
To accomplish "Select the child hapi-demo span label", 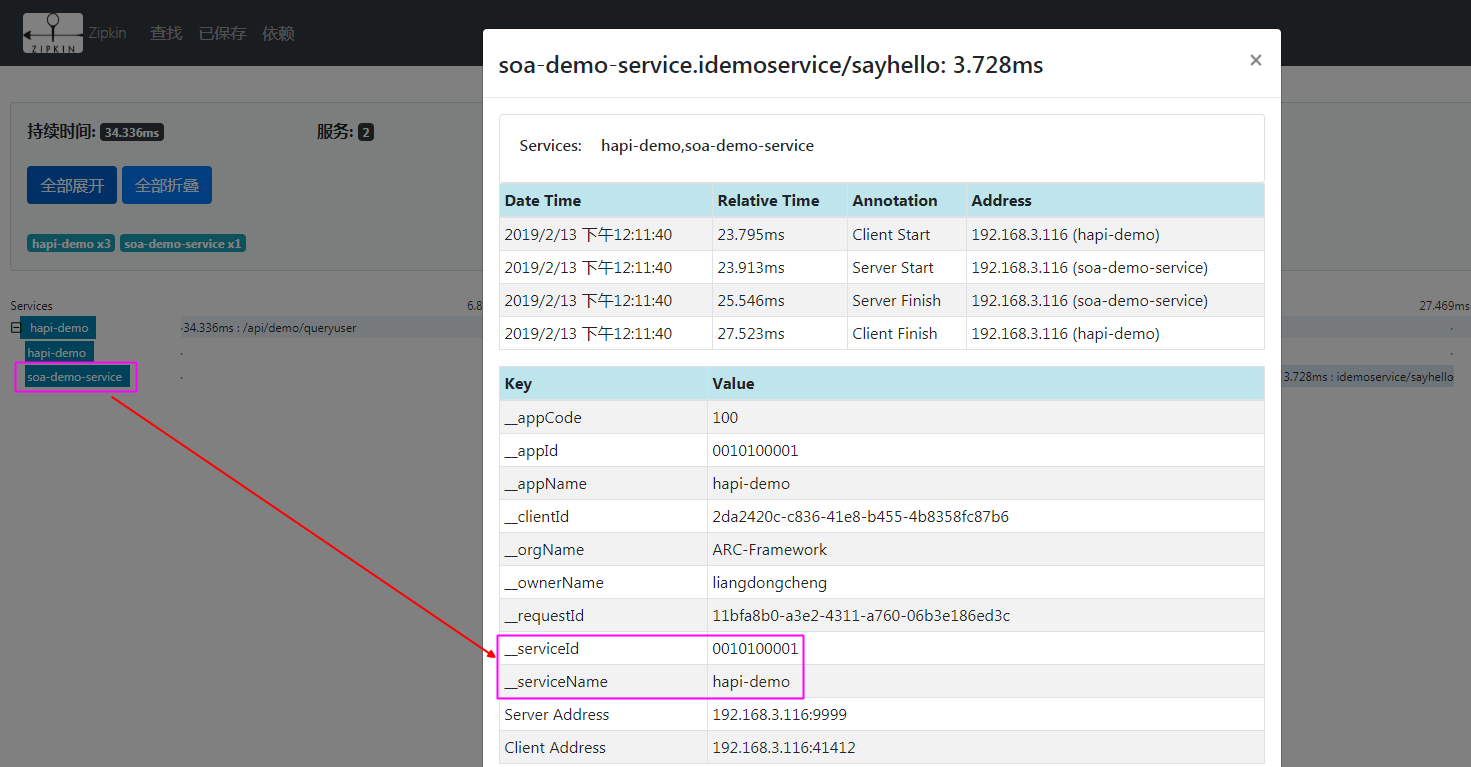I will [x=57, y=353].
